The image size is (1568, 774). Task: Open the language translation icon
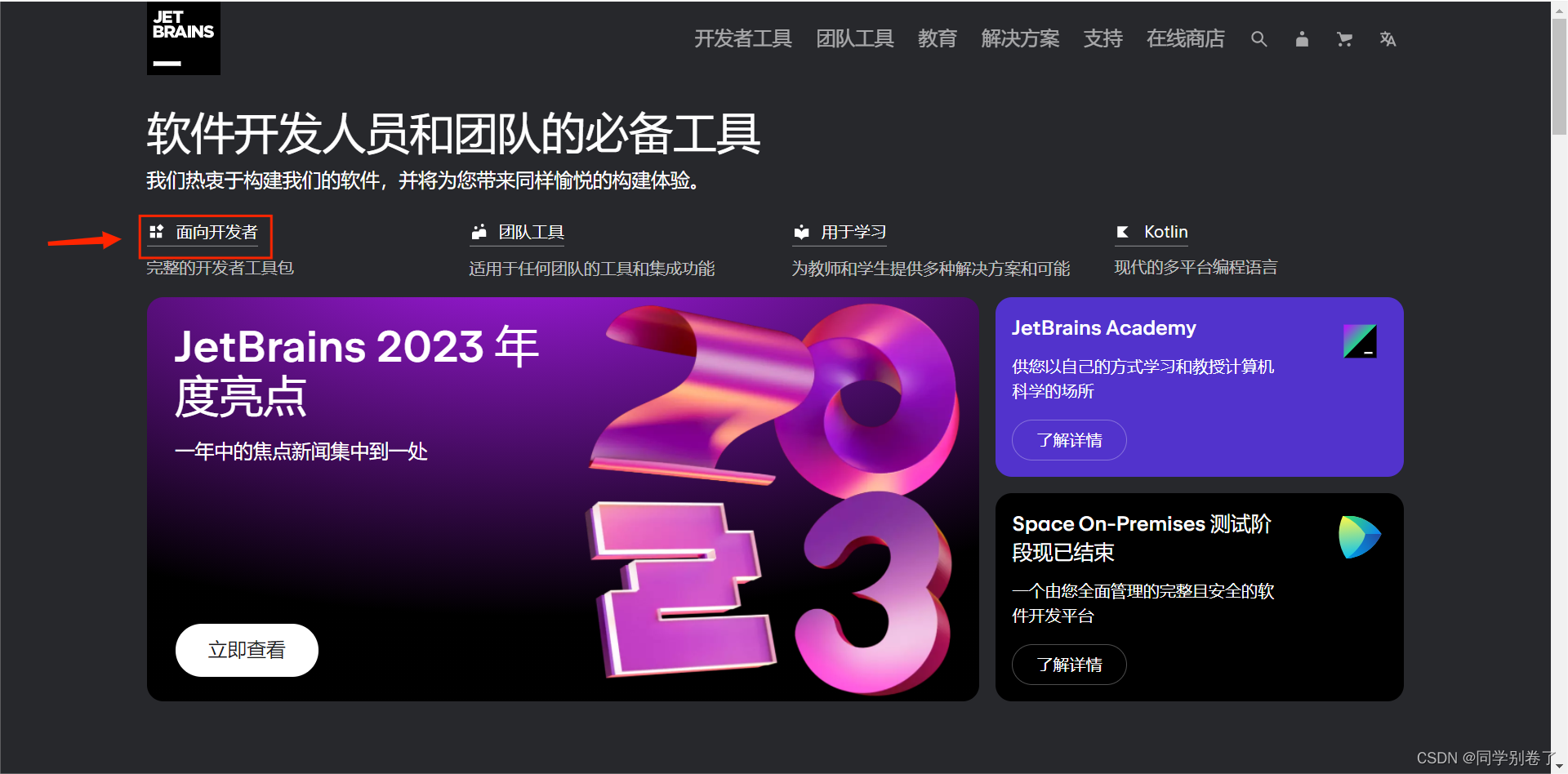tap(1388, 39)
